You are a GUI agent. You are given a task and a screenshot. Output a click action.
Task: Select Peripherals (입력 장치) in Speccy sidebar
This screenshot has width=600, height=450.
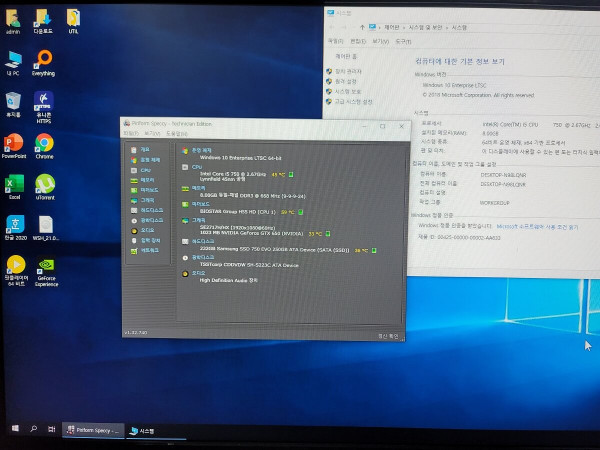[145, 241]
